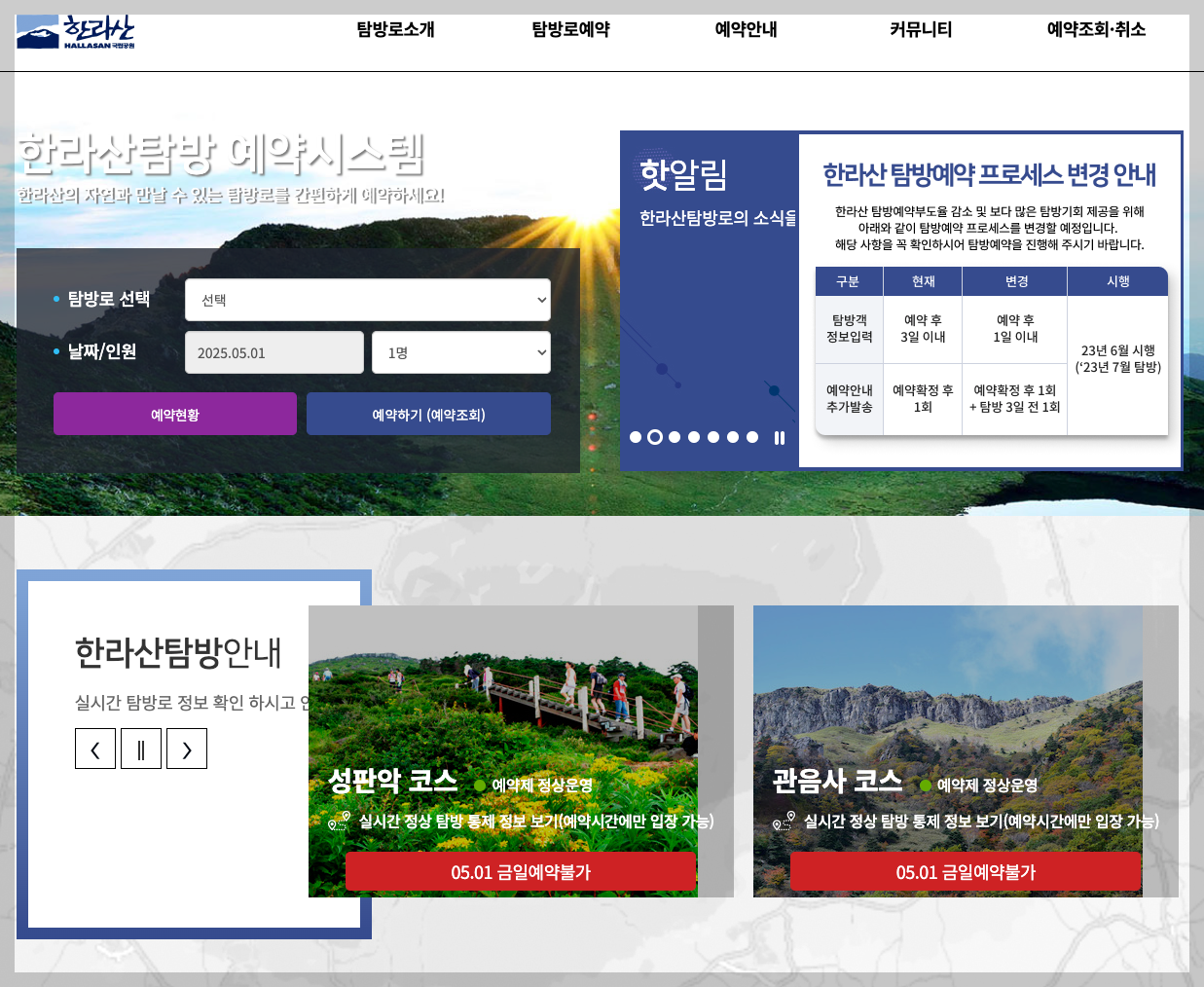Click the 예약현황 button

pyautogui.click(x=175, y=413)
